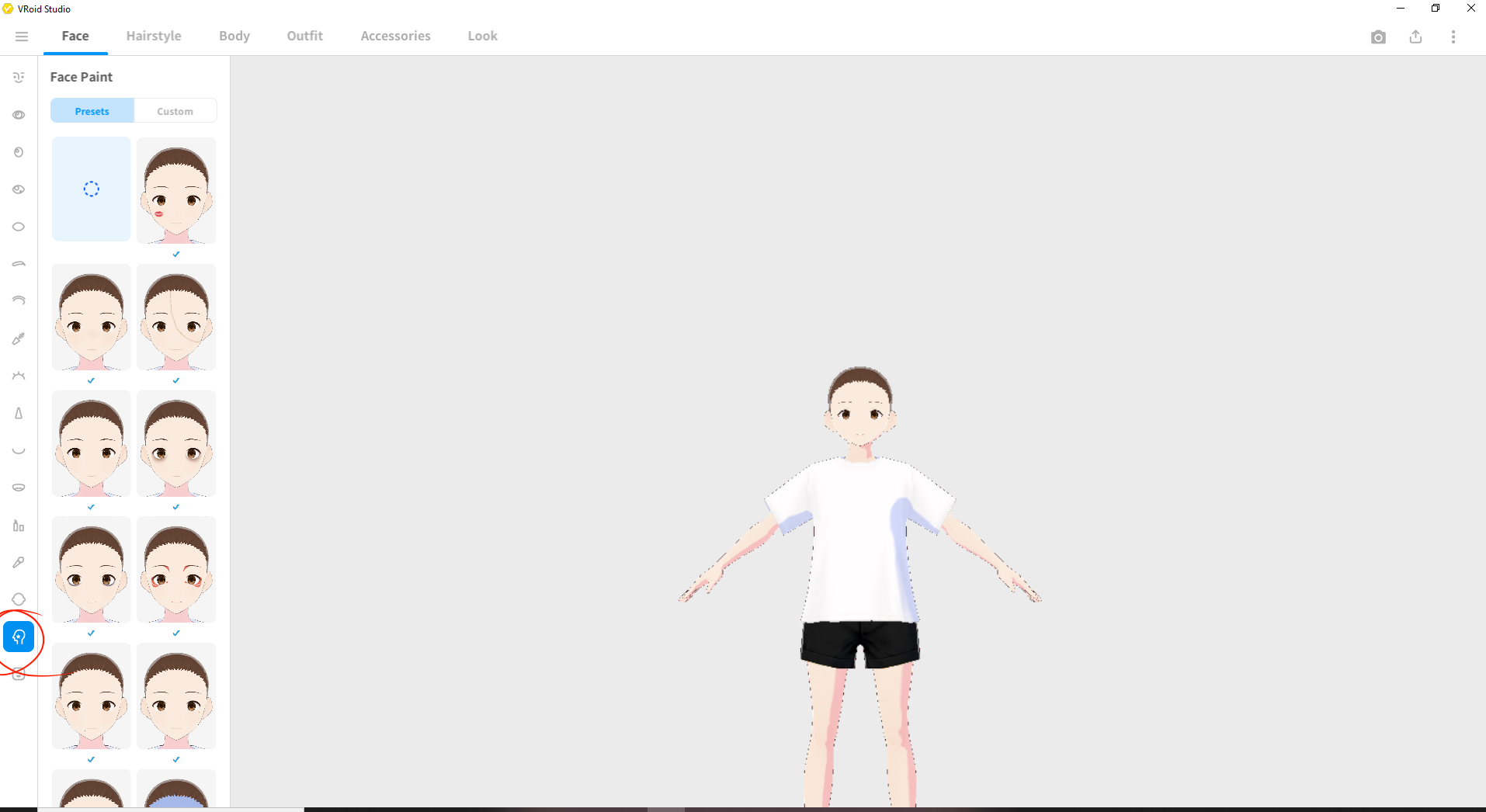
Task: Go to the Outfit tab
Action: 305,36
